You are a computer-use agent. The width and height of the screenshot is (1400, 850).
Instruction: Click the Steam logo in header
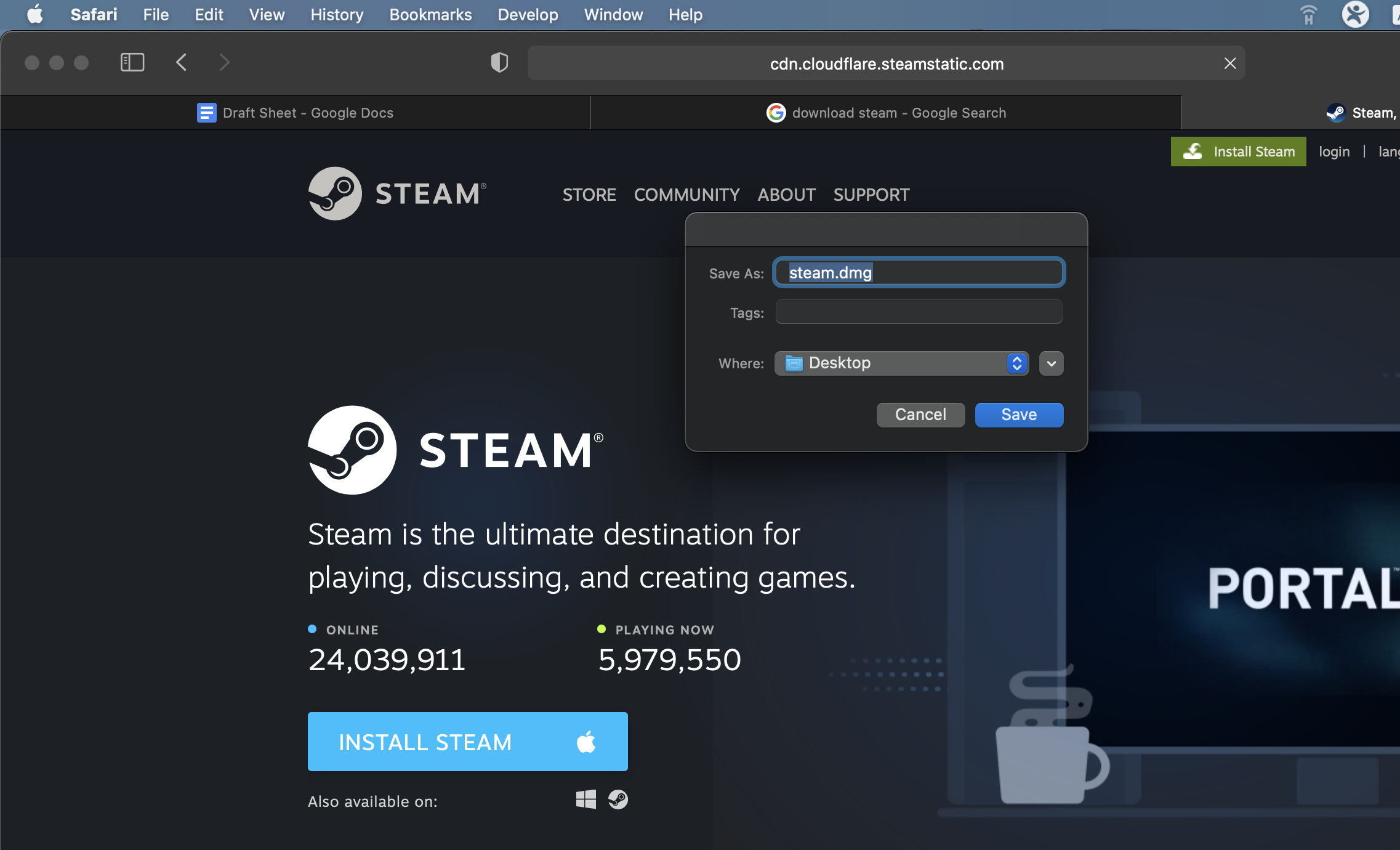(x=397, y=193)
